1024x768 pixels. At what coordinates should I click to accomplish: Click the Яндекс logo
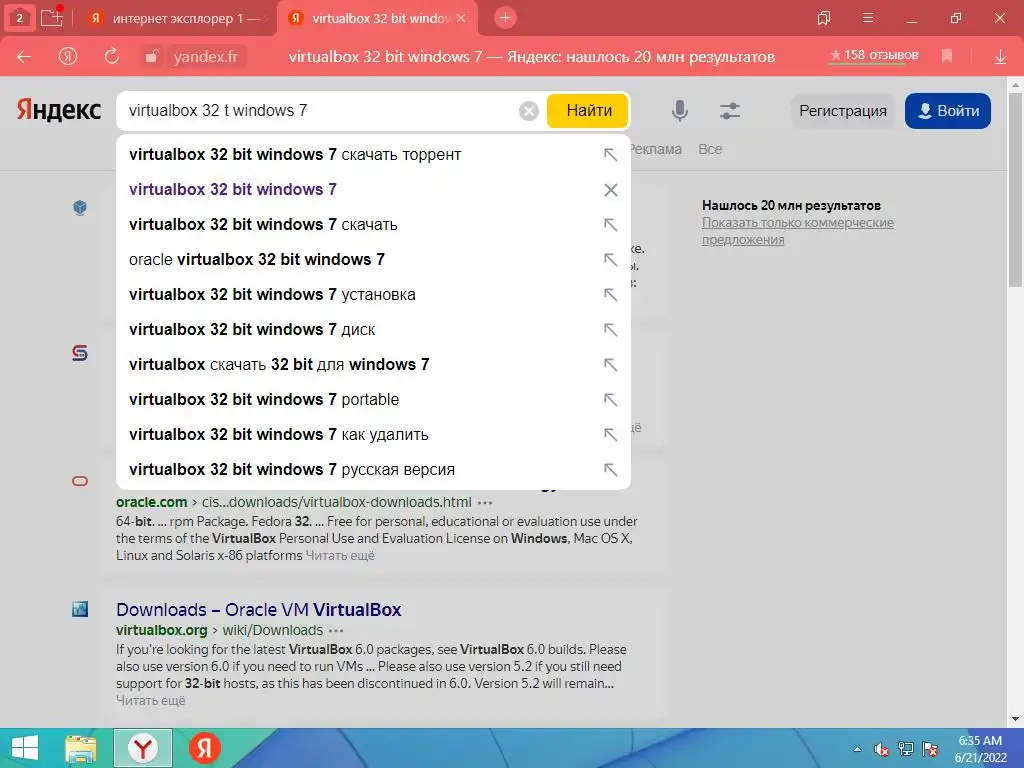click(59, 110)
